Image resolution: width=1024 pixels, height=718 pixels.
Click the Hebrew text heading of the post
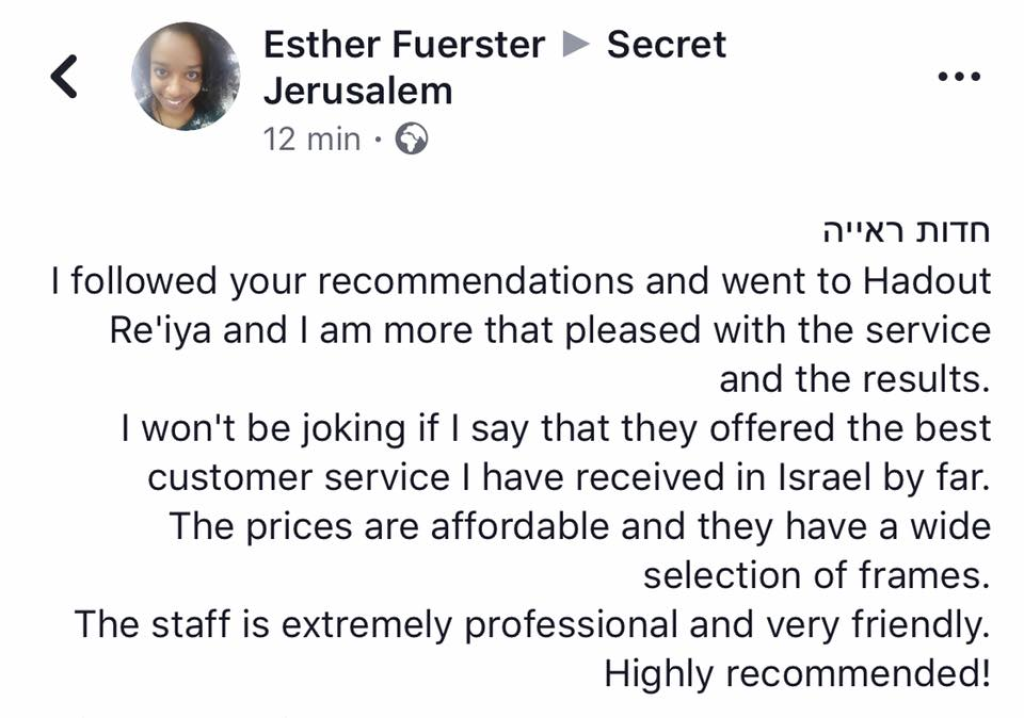click(904, 231)
